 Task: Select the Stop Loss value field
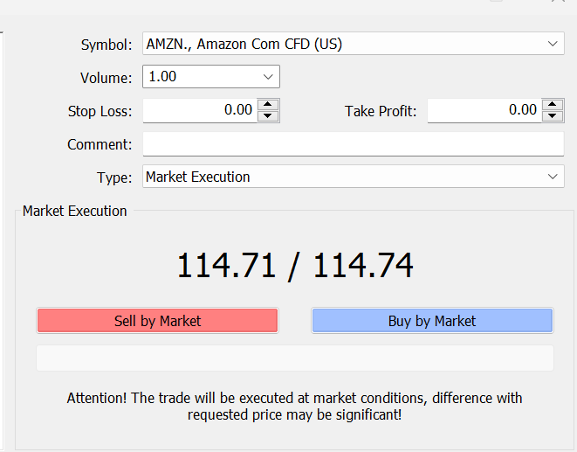pos(200,110)
